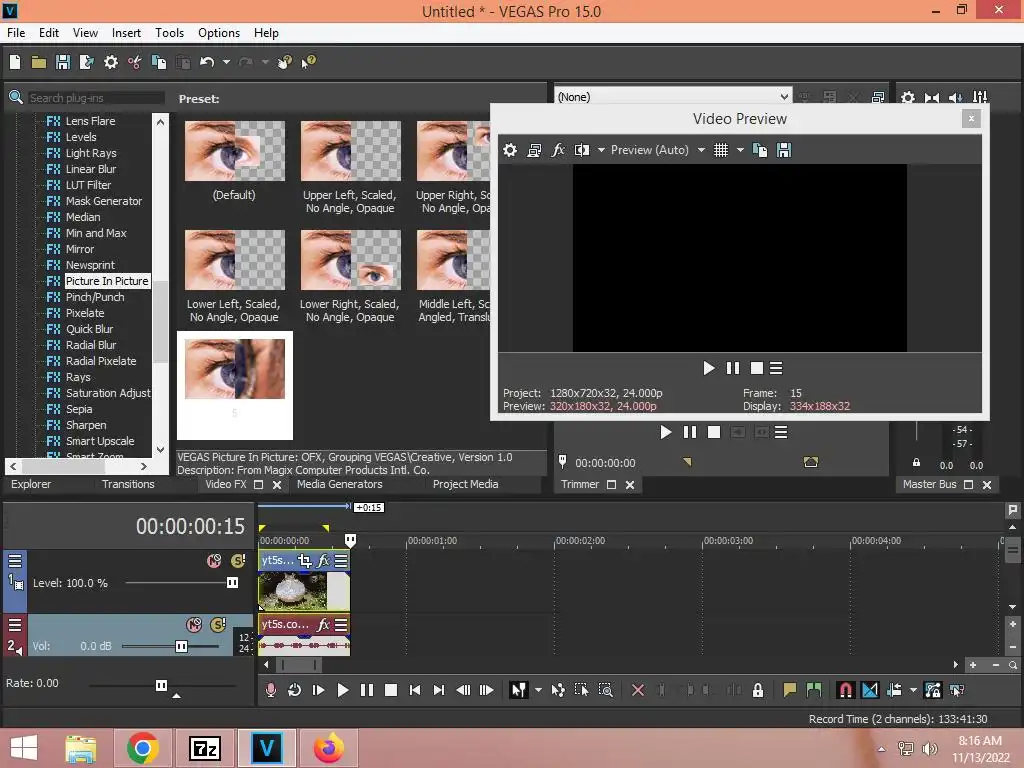The width and height of the screenshot is (1024, 768).
Task: Mute video track 1
Action: point(214,560)
